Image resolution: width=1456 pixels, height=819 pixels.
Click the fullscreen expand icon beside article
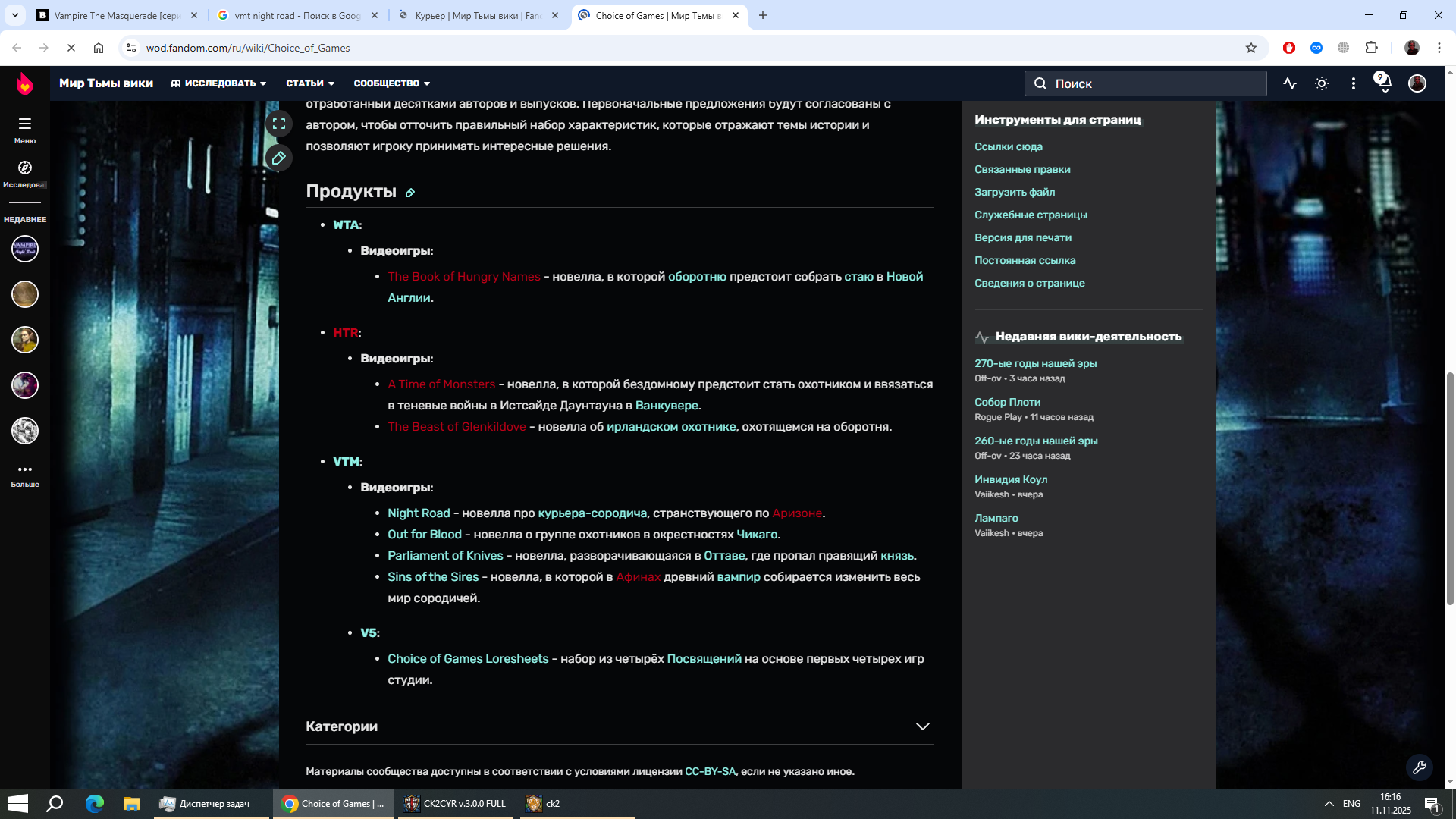pyautogui.click(x=279, y=124)
